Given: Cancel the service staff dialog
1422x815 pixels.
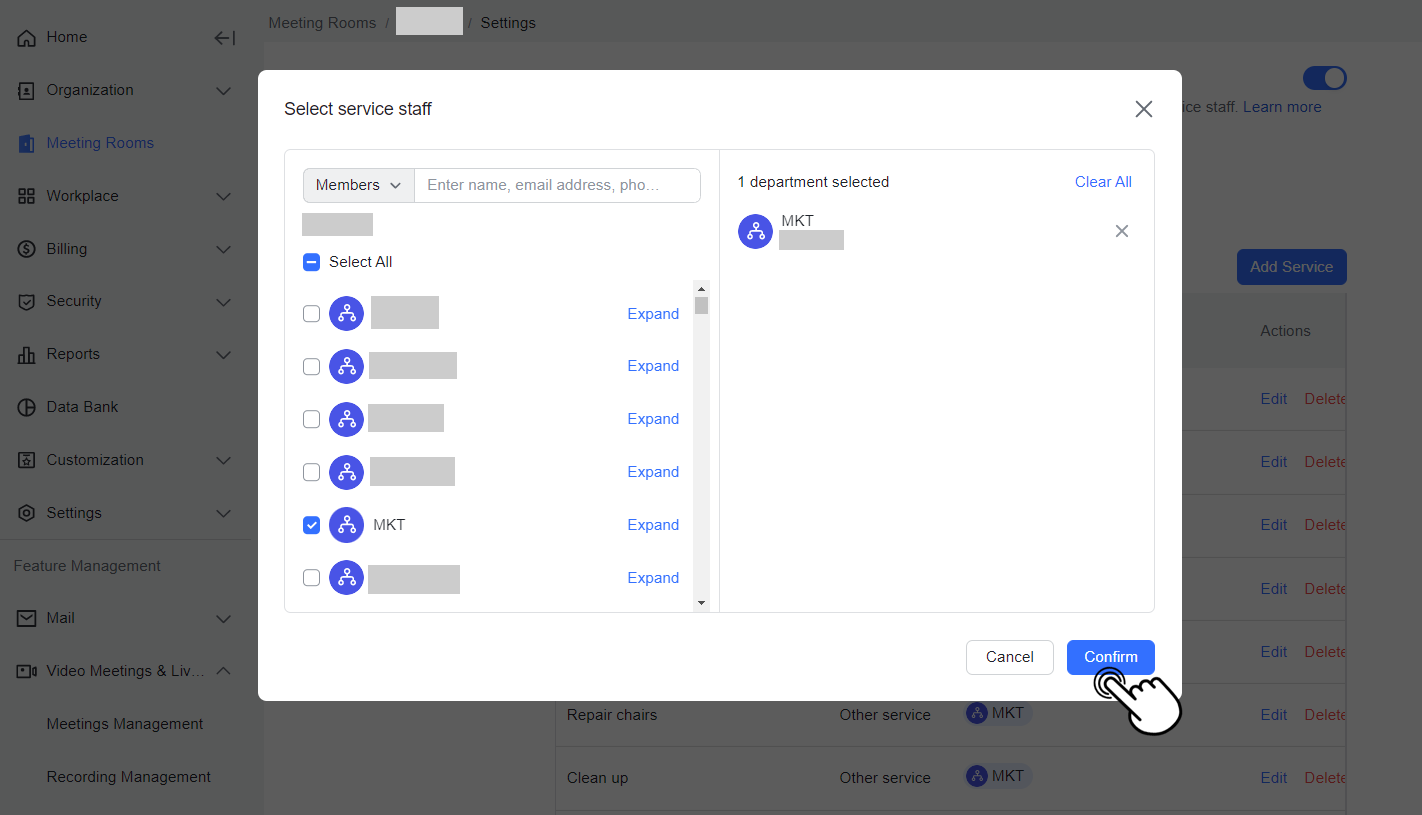Looking at the screenshot, I should tap(1010, 657).
